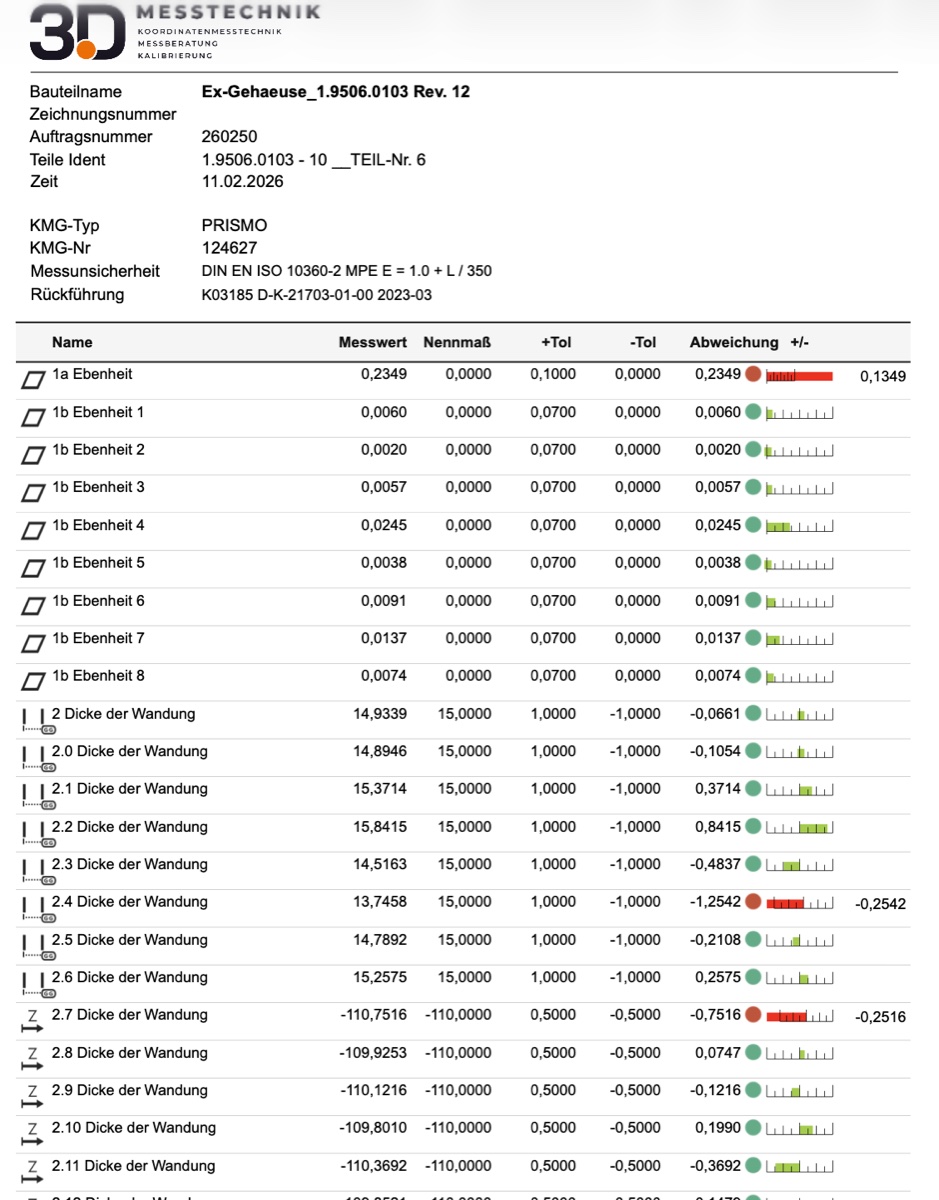
Task: Click the Name column header
Action: click(72, 342)
